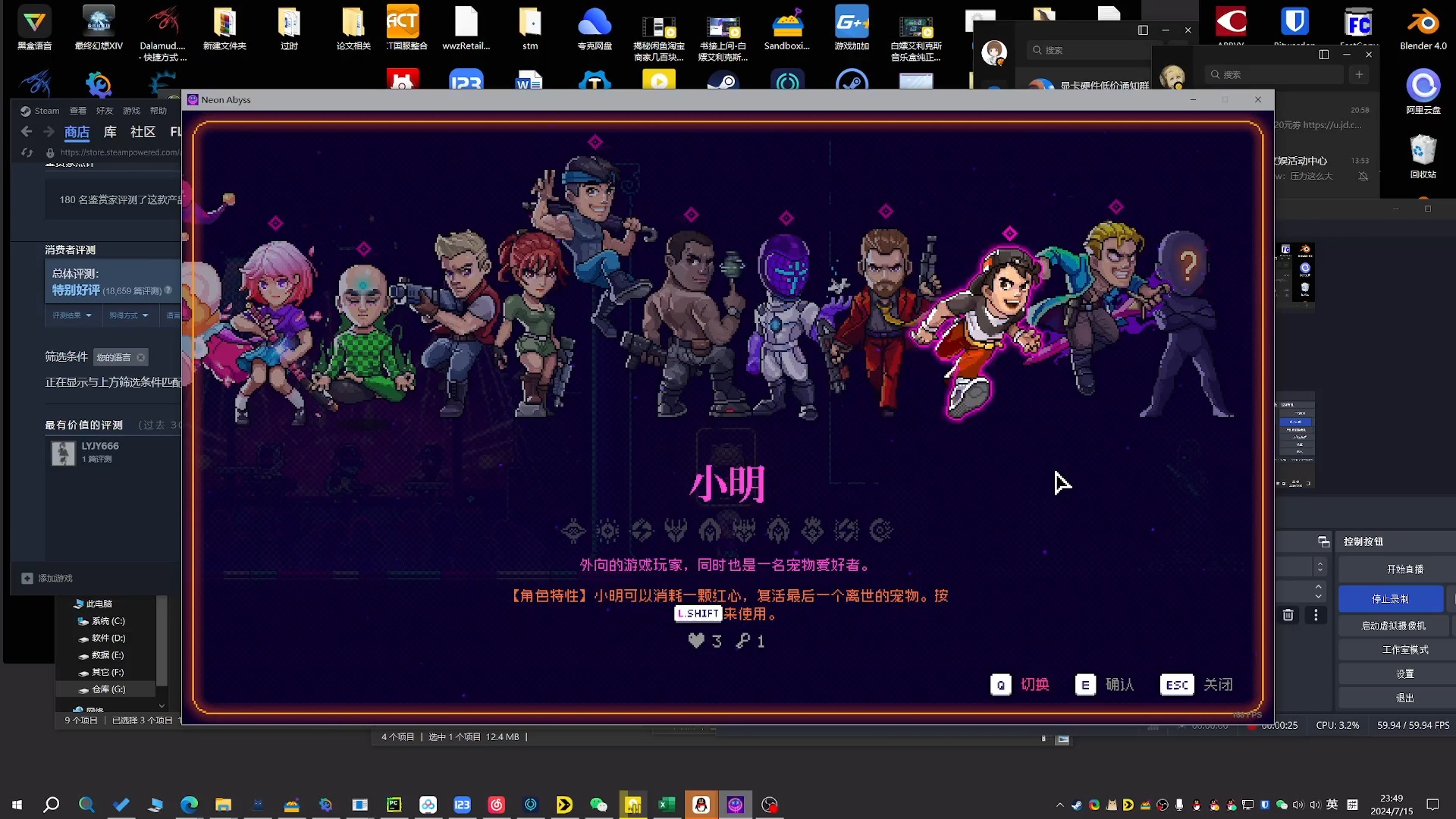The width and height of the screenshot is (1456, 819).
Task: Open the QQ penguin taskbar icon
Action: (x=701, y=805)
